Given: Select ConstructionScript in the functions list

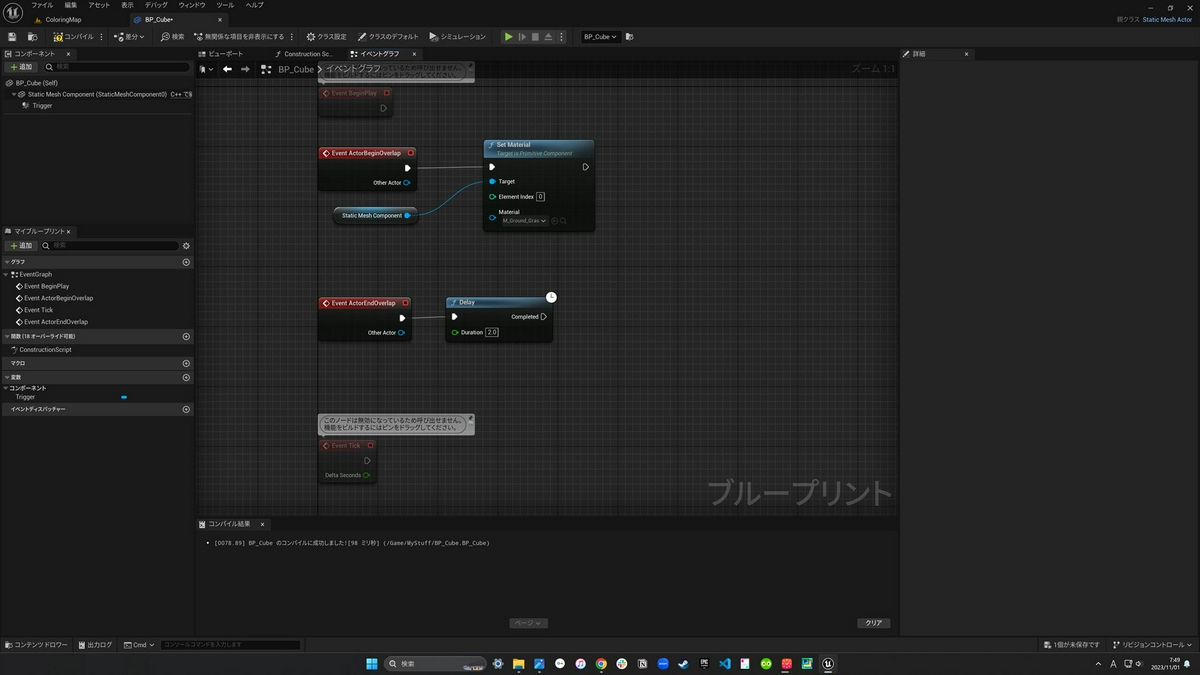Looking at the screenshot, I should pos(46,350).
